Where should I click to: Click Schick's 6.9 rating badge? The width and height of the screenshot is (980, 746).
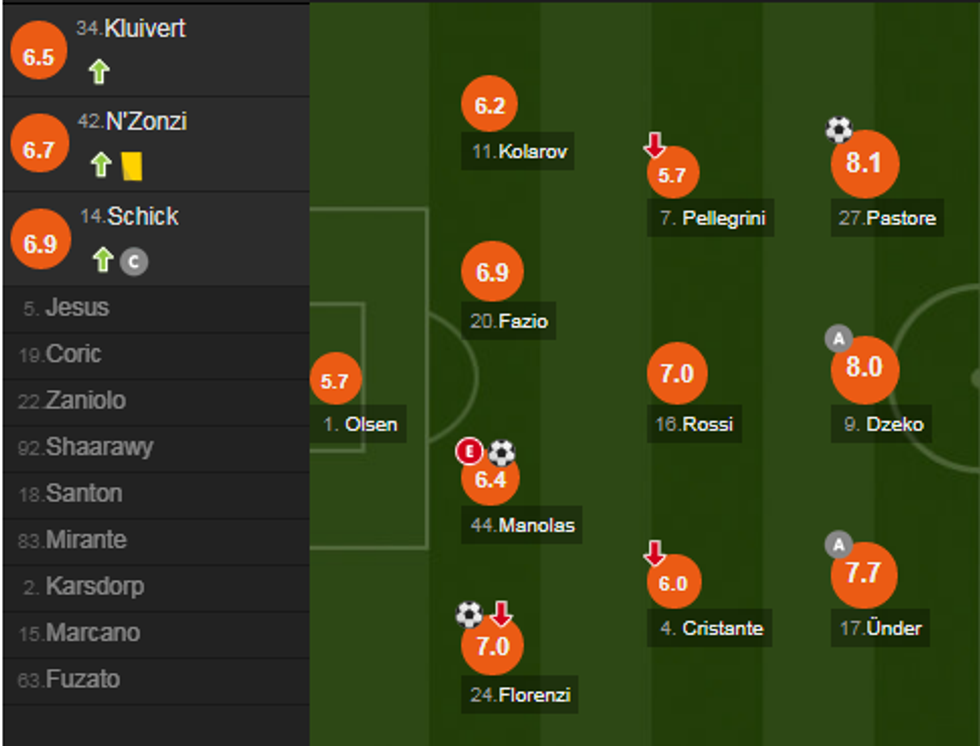pyautogui.click(x=40, y=244)
